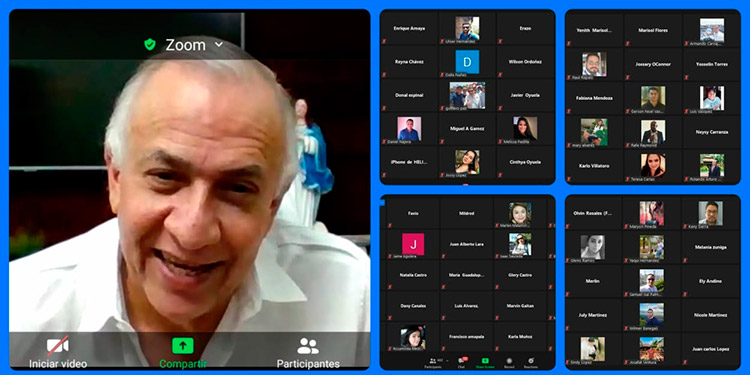Select the Kany Sierra profile photo
This screenshot has width=750, height=375.
point(710,213)
